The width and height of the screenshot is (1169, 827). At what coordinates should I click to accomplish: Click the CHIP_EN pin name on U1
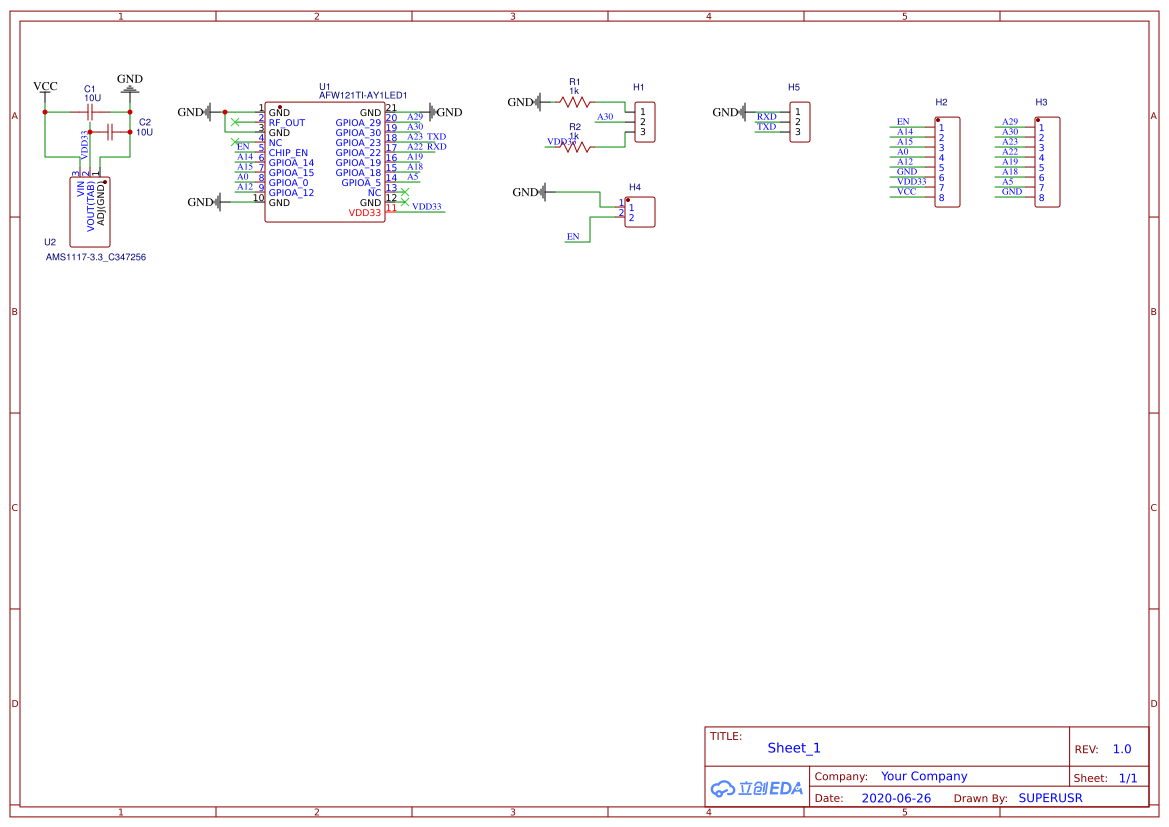pyautogui.click(x=289, y=153)
